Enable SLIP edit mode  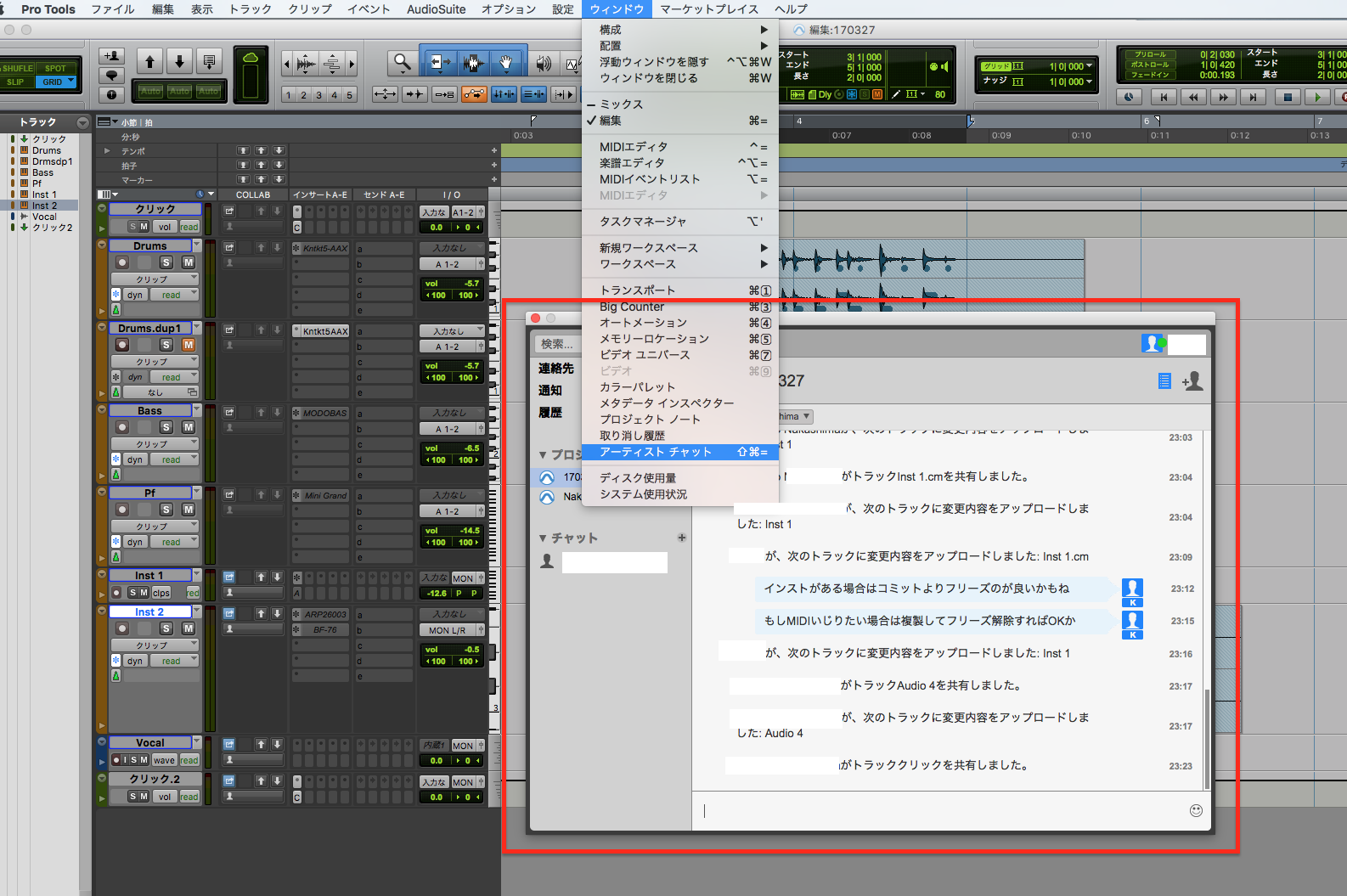tap(17, 82)
